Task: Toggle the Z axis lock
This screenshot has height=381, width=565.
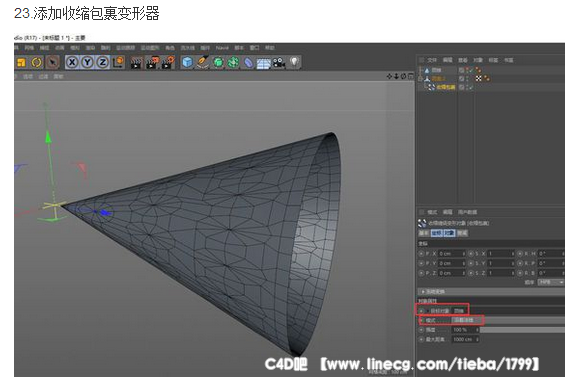Action: pos(103,62)
